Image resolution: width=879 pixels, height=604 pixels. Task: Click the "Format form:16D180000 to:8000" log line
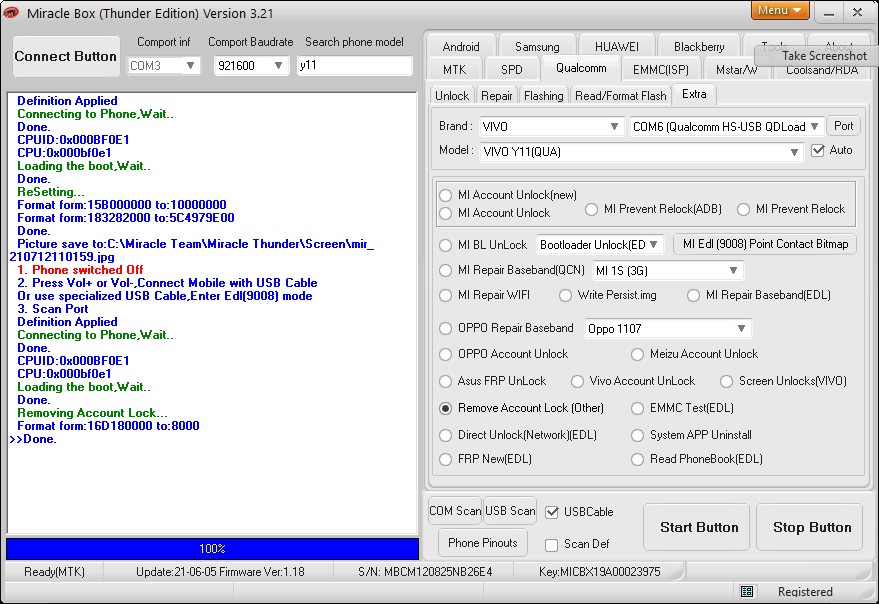(108, 426)
